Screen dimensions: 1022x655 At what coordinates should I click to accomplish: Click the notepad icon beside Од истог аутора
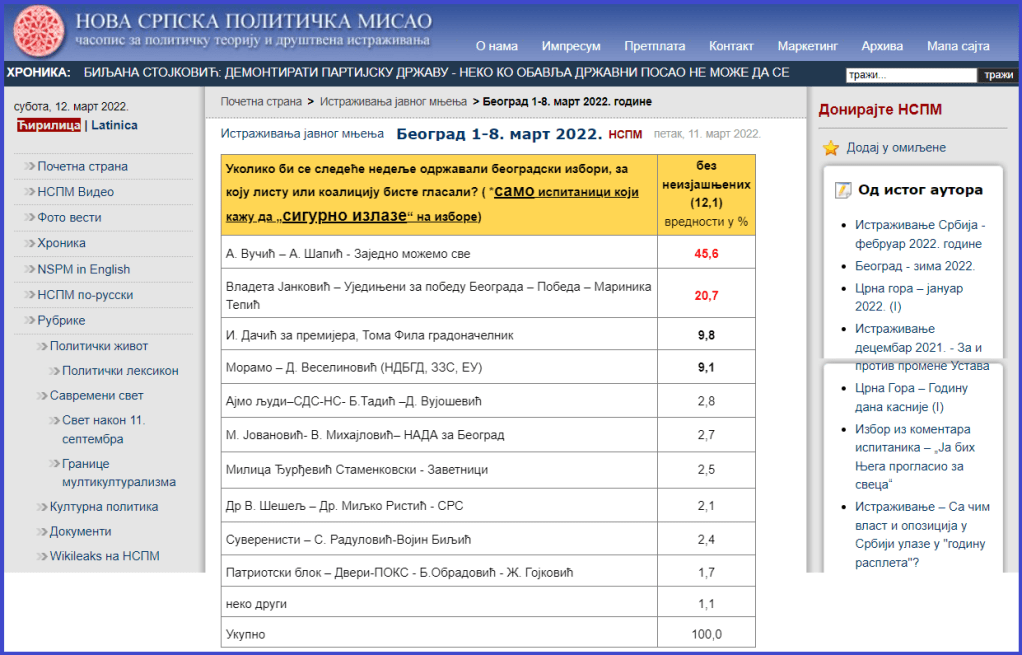843,190
